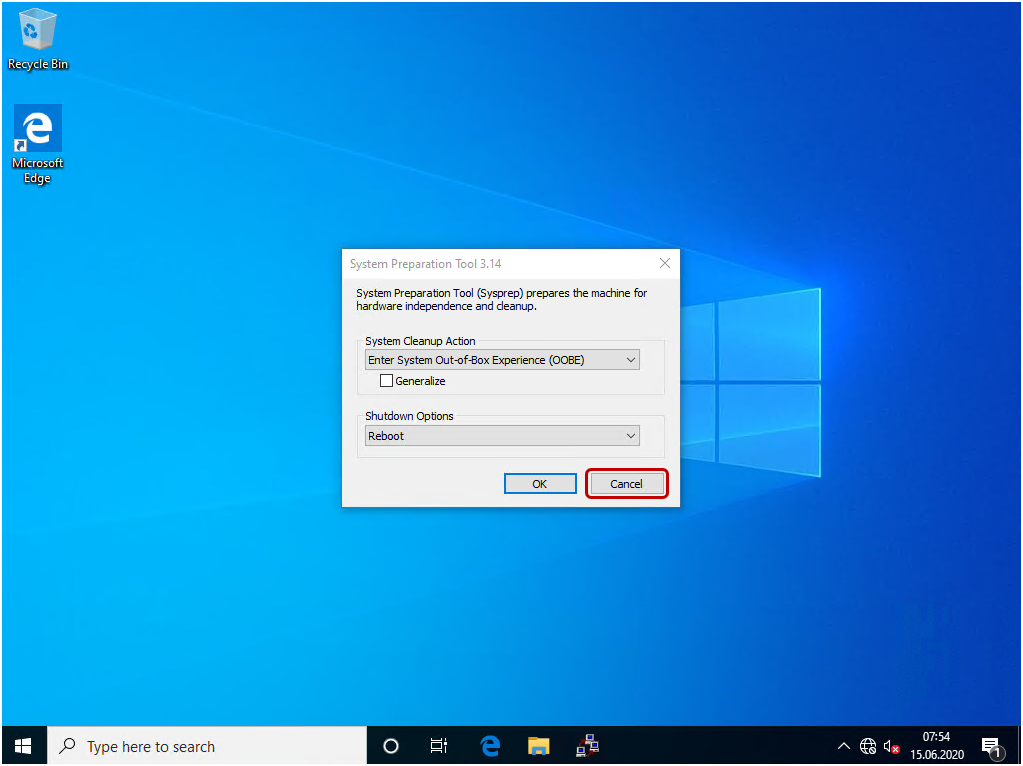The image size is (1023, 766).
Task: Launch Microsoft Edge from the desktop shortcut
Action: coord(37,130)
